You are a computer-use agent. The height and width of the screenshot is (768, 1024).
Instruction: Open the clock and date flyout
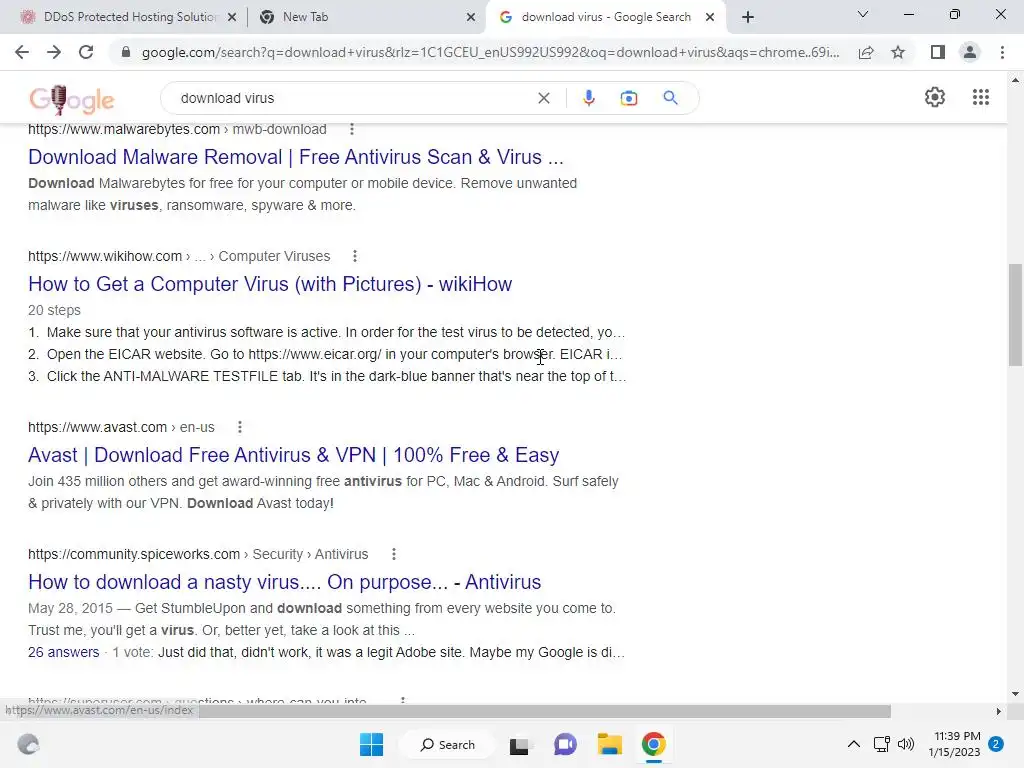click(x=954, y=744)
